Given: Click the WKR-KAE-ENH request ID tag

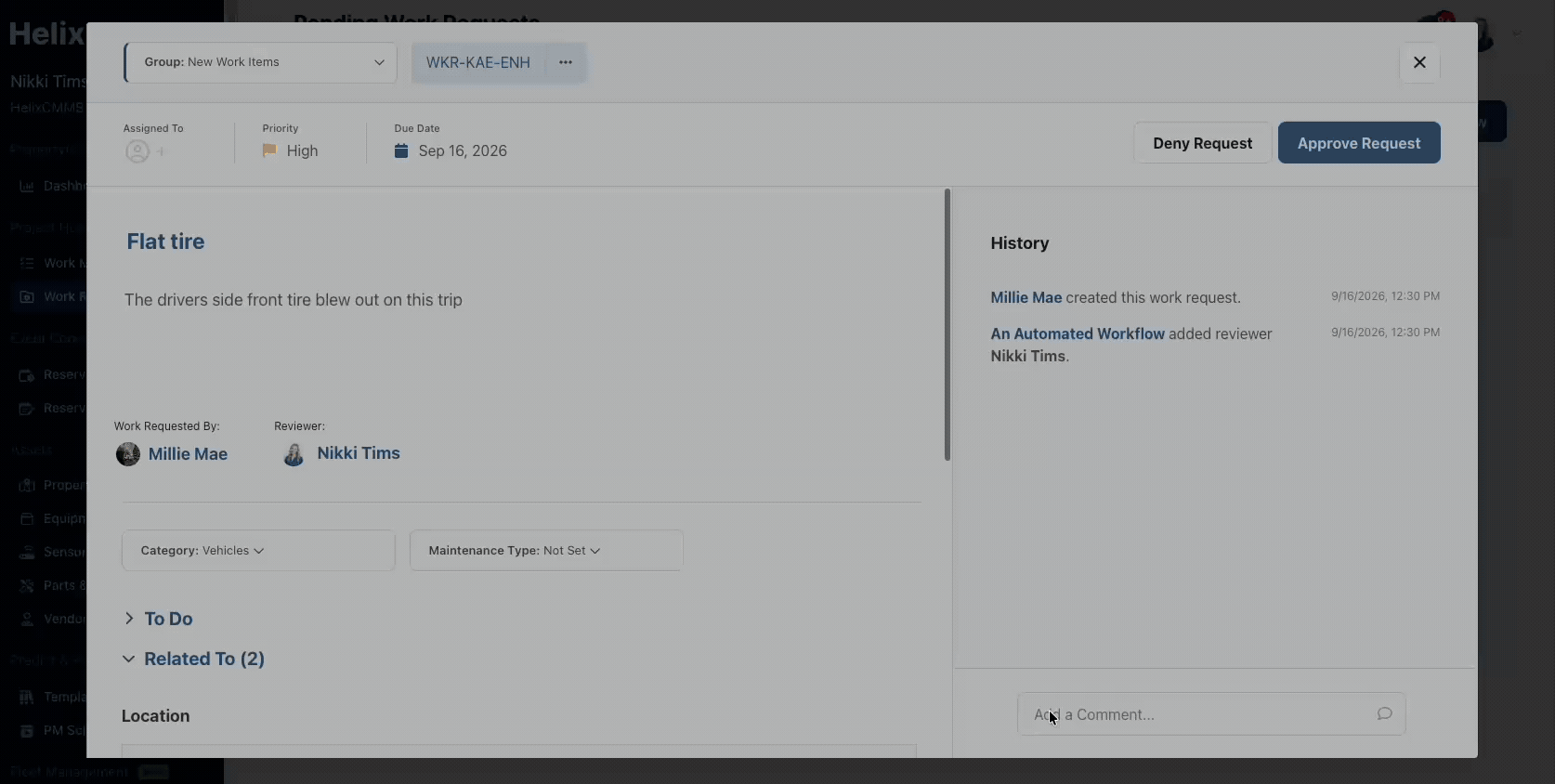Looking at the screenshot, I should 478,62.
